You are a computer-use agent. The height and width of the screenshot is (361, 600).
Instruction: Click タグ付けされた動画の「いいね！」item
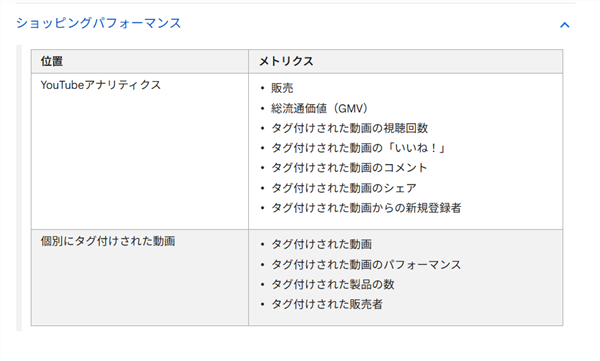(x=359, y=148)
